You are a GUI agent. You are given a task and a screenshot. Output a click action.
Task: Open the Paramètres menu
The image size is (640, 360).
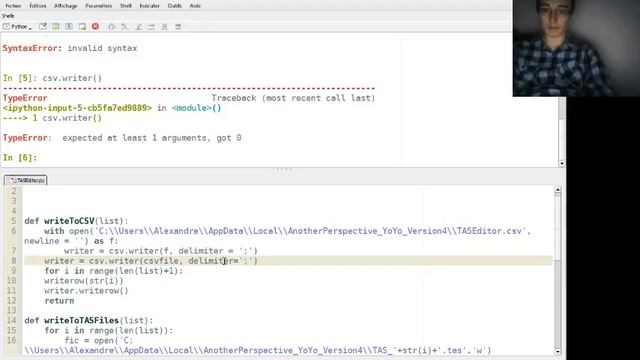[x=99, y=6]
